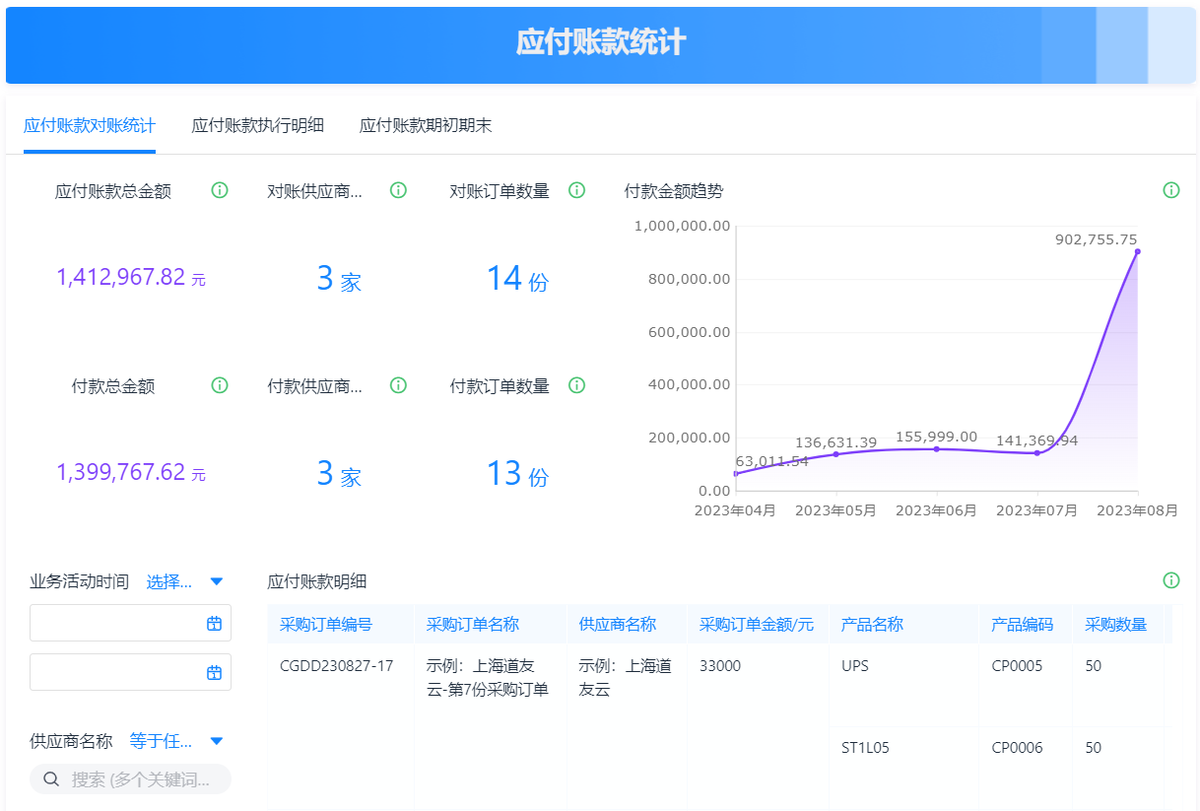This screenshot has height=811, width=1200.
Task: Select order row CGDD230827-17
Action: coord(336,665)
